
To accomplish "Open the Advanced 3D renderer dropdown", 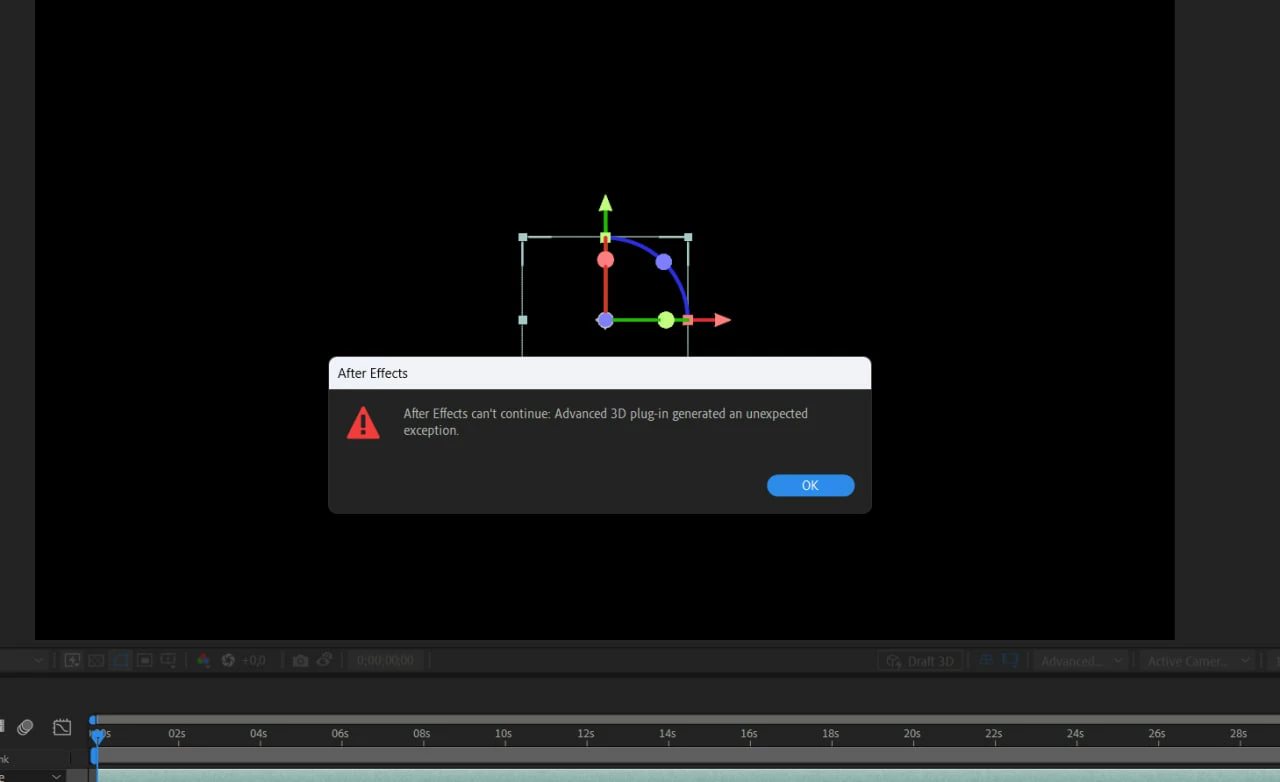I will pyautogui.click(x=1080, y=661).
